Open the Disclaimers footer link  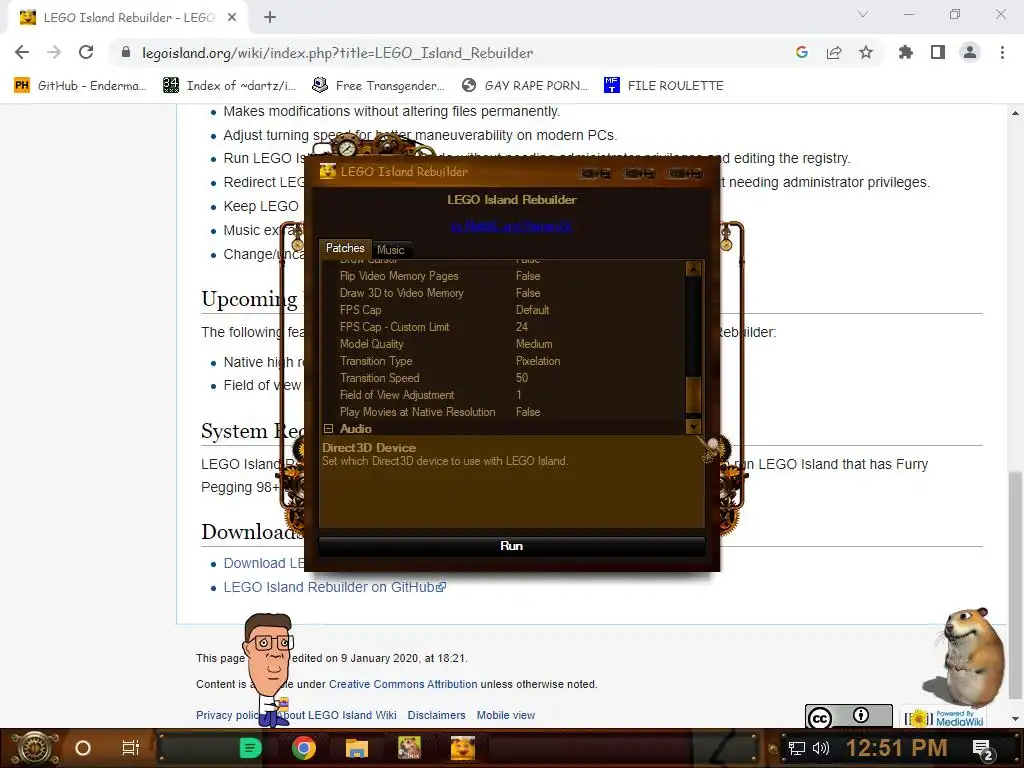436,715
